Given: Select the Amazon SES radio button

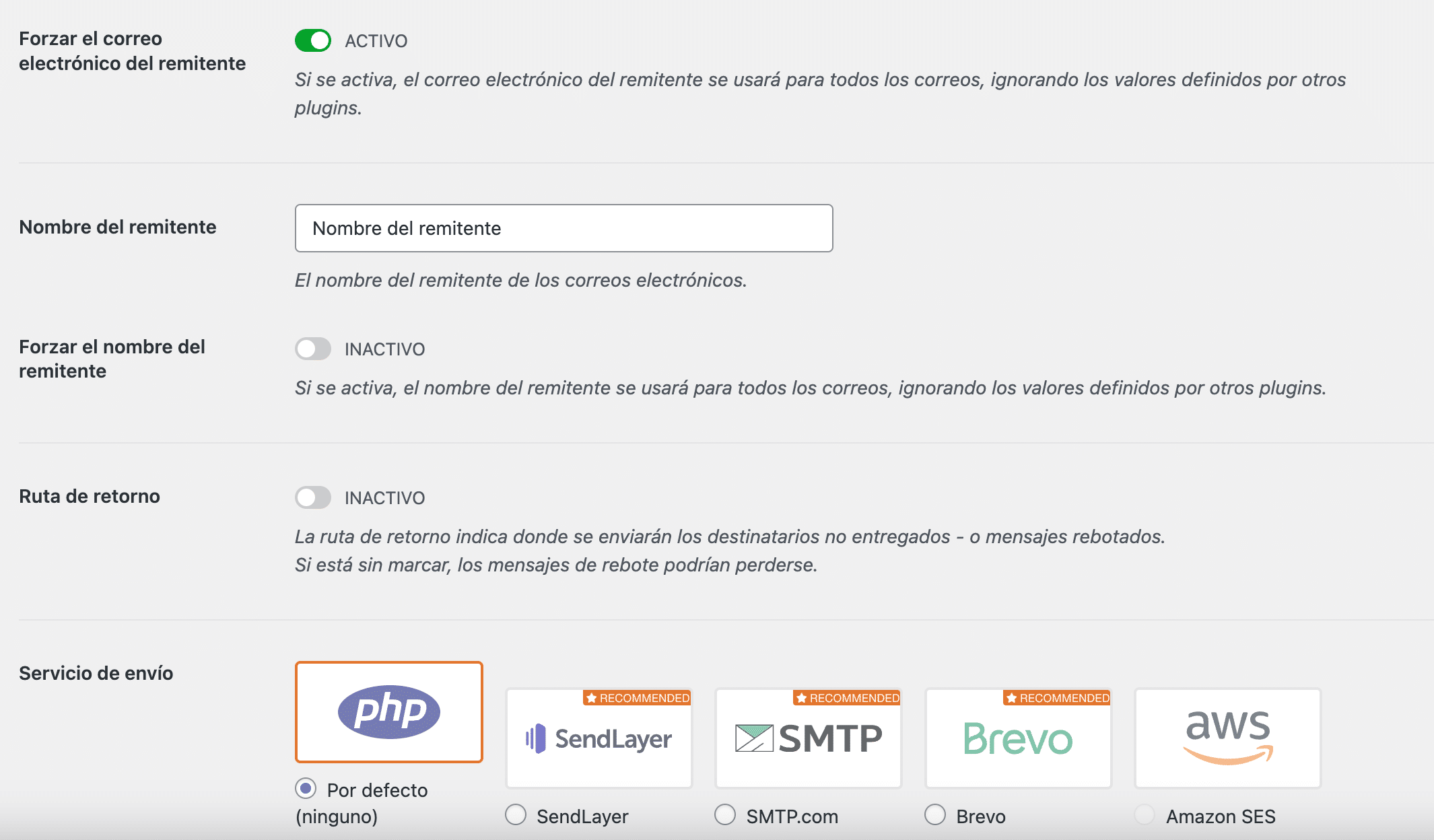Looking at the screenshot, I should coord(1145,815).
